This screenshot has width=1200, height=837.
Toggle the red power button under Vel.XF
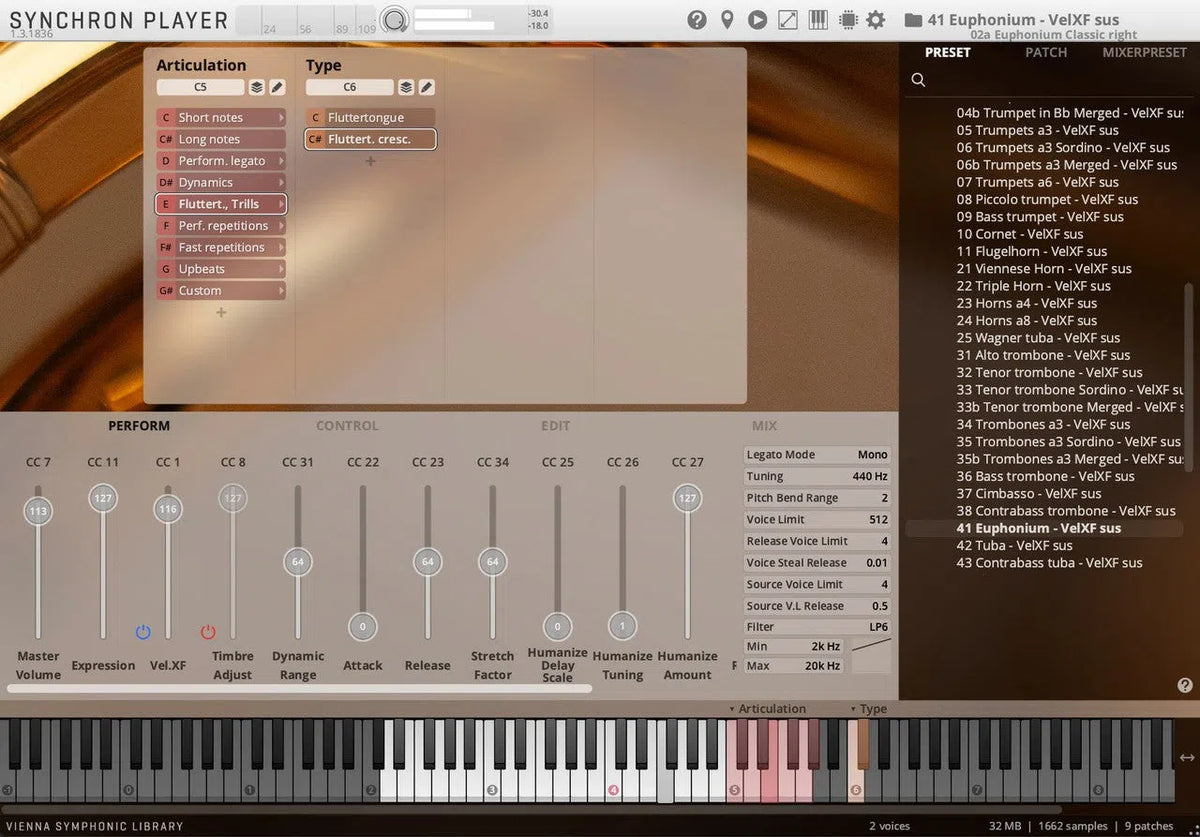pos(208,632)
